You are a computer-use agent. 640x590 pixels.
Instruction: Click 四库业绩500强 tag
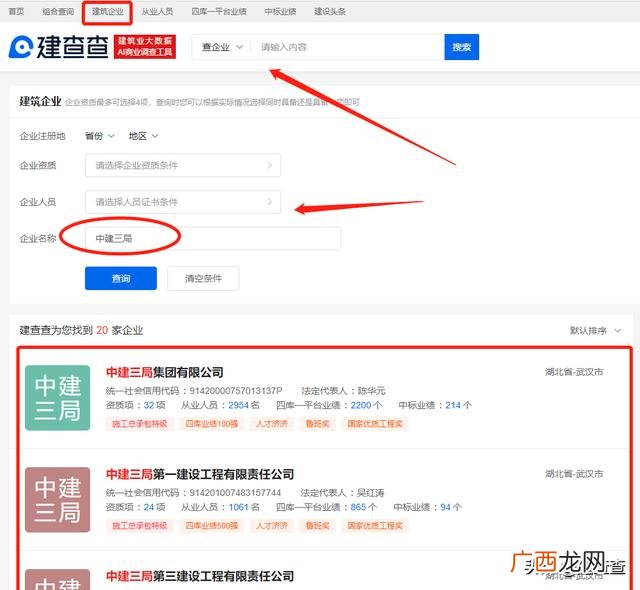click(211, 526)
